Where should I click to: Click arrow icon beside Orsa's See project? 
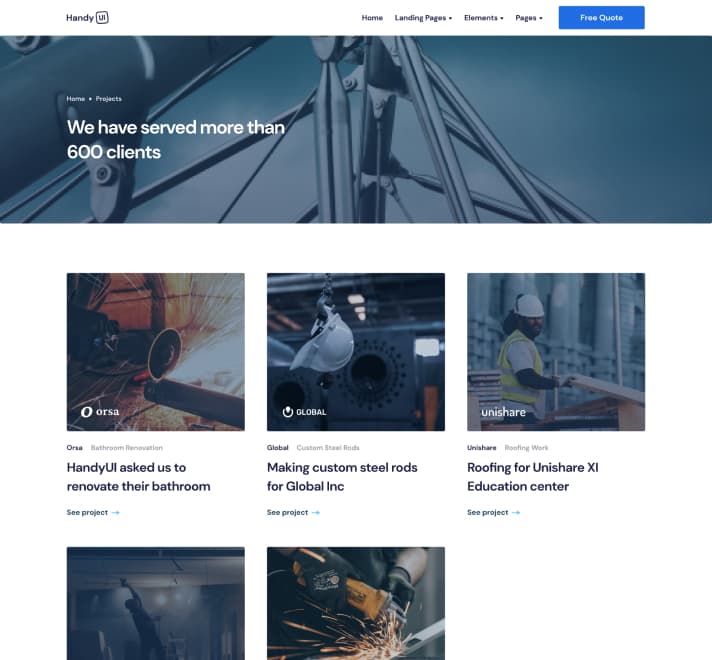(x=116, y=513)
